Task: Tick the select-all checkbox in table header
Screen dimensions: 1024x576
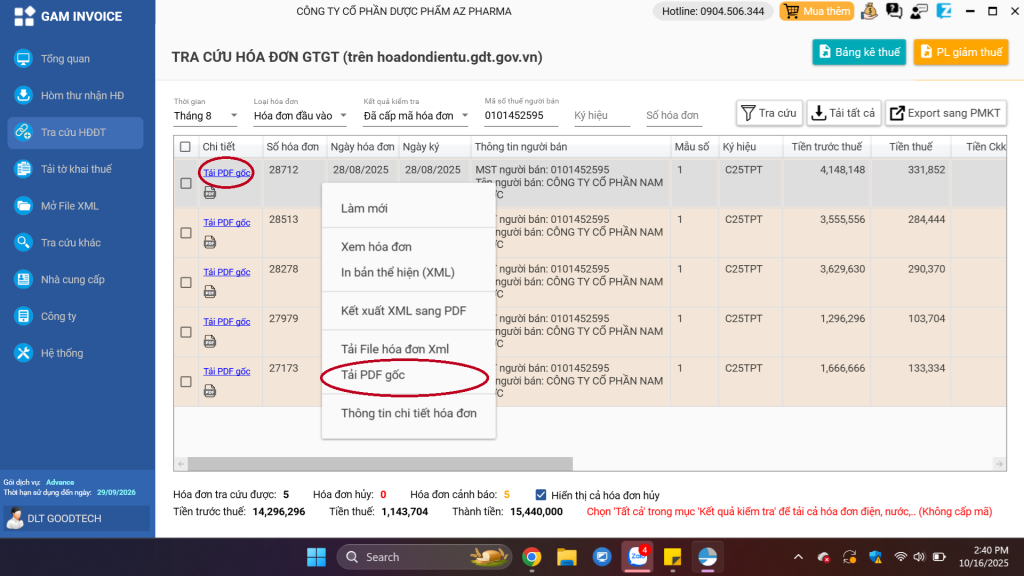Action: [x=185, y=147]
